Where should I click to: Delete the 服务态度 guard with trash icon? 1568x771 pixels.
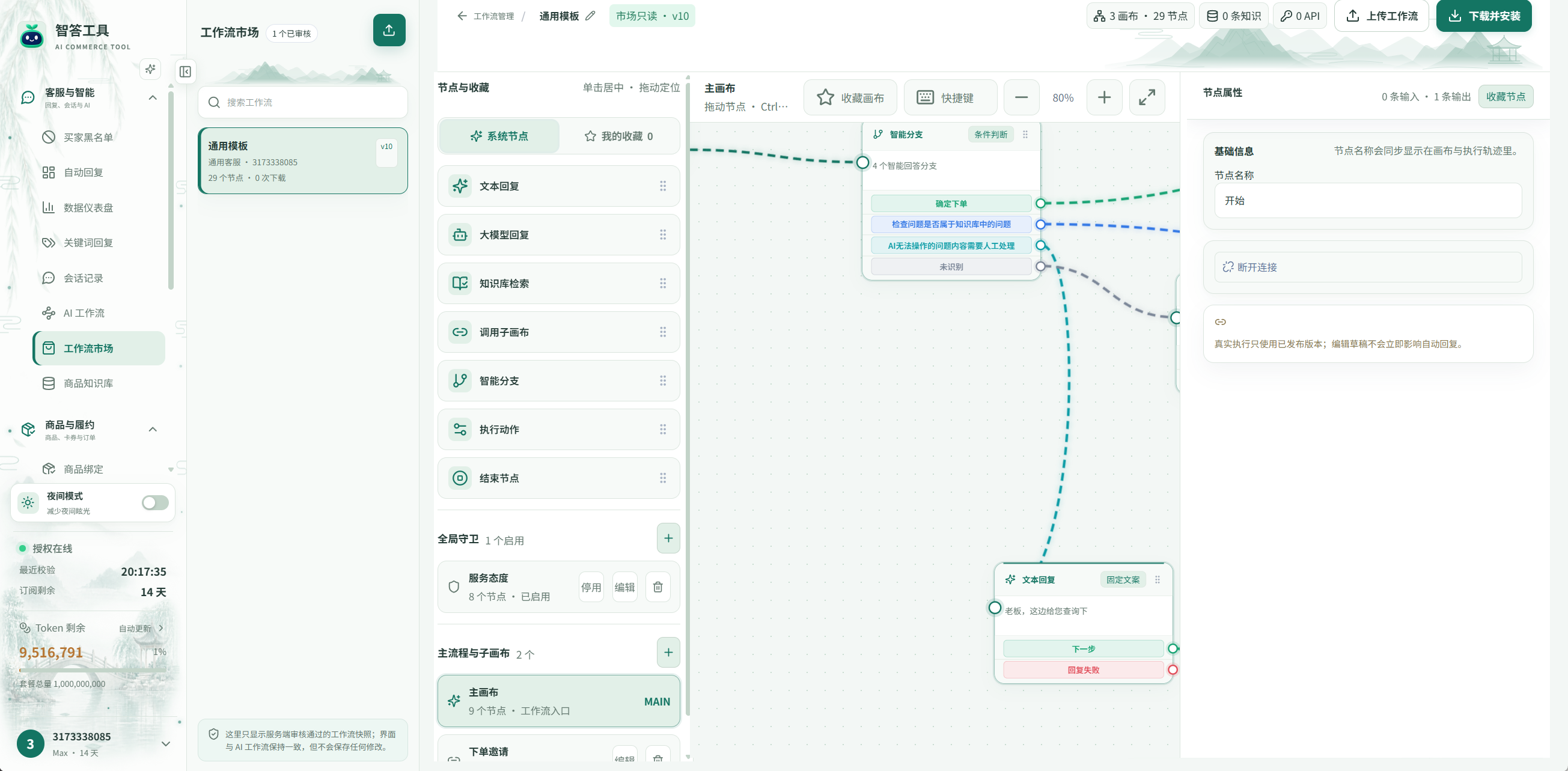[x=658, y=587]
